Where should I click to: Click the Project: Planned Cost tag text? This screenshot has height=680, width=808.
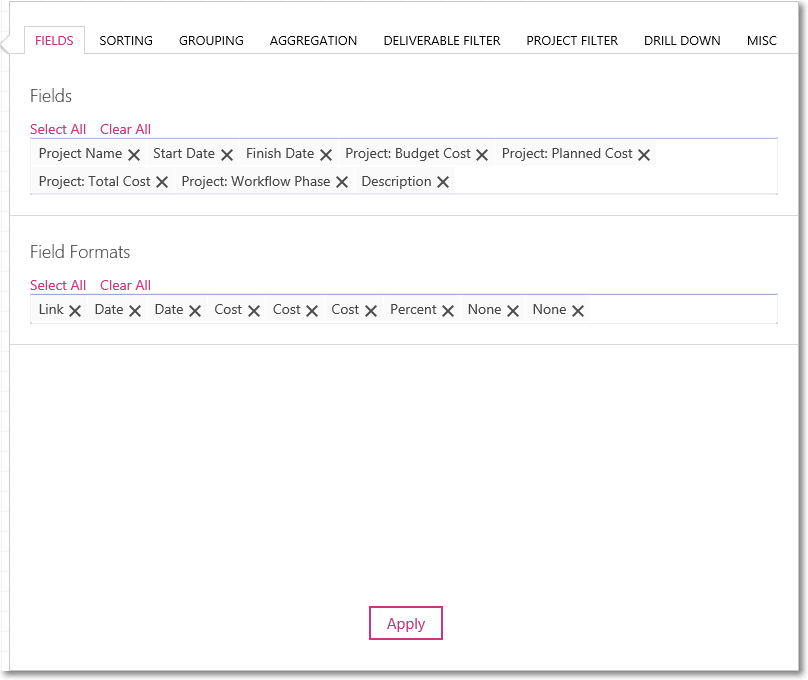pyautogui.click(x=567, y=154)
